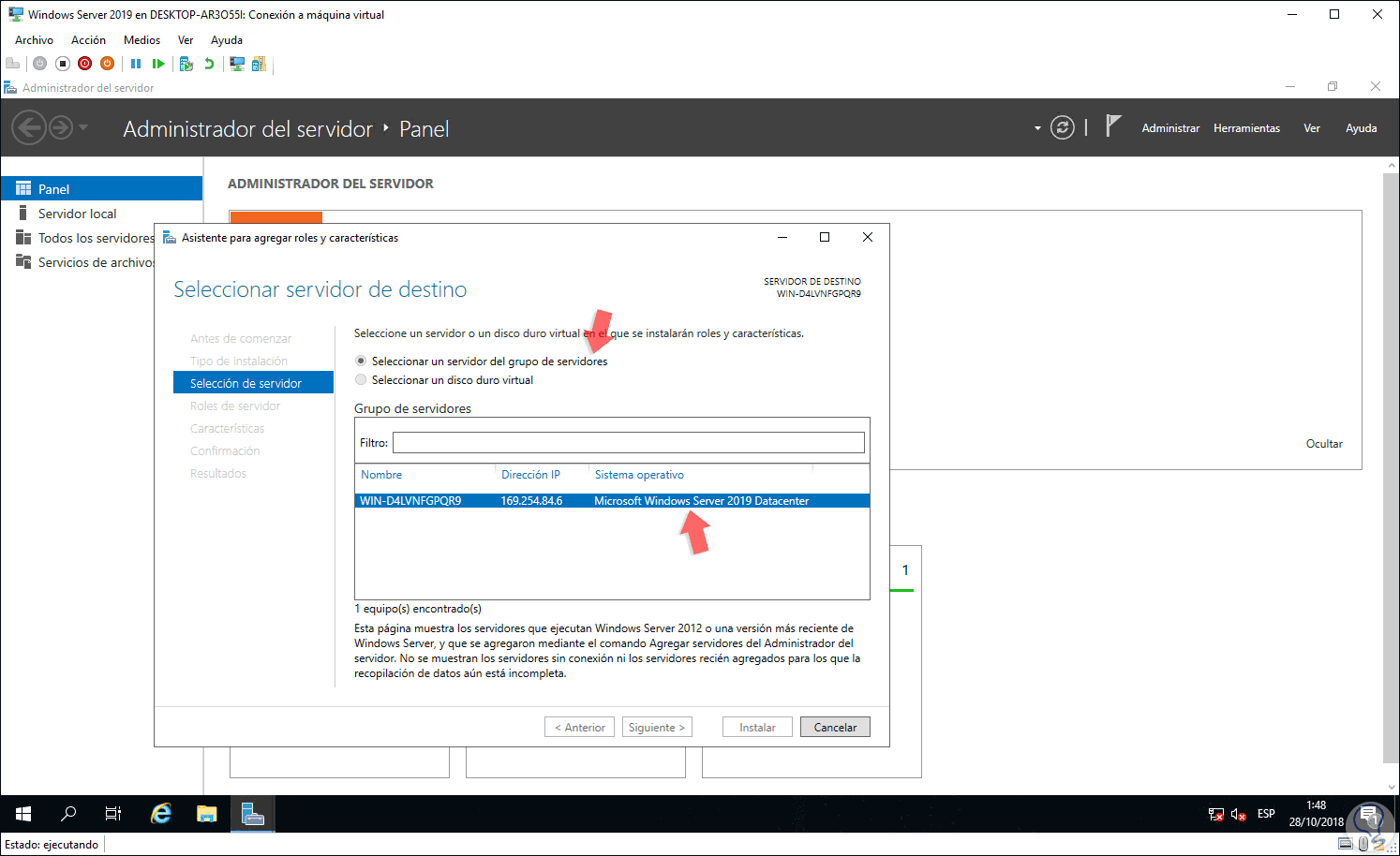The width and height of the screenshot is (1400, 856).
Task: Click the muted volume tray icon
Action: point(1238,814)
